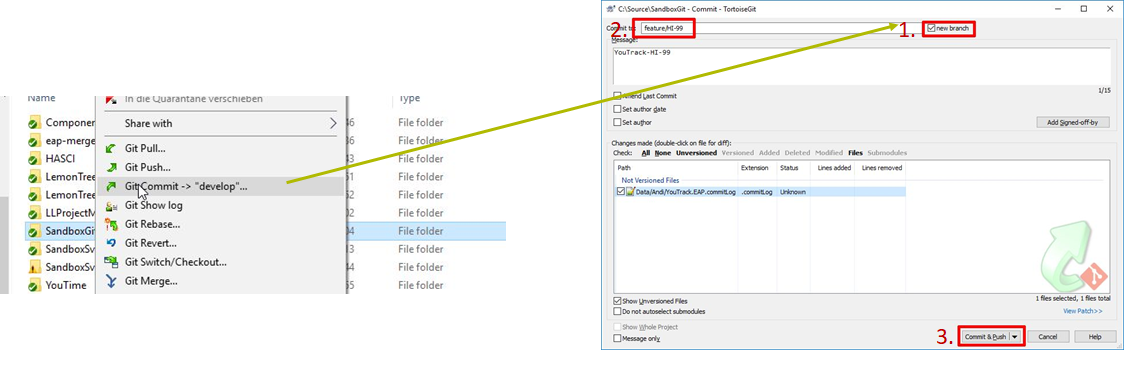The height and width of the screenshot is (365, 1124).
Task: Maximize the TortoiseGit Commit window
Action: tap(1083, 9)
